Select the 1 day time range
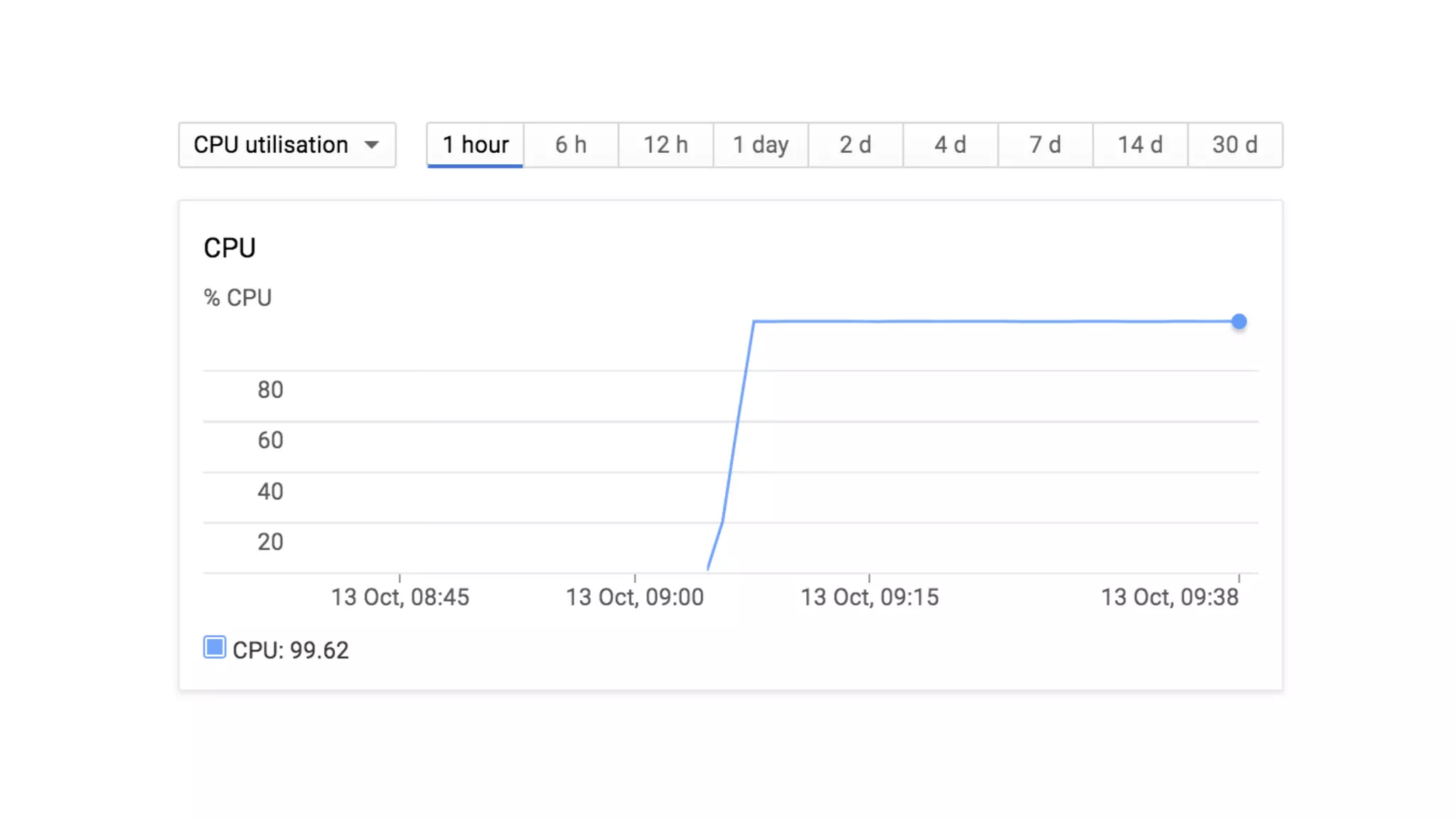Image resolution: width=1456 pixels, height=819 pixels. [761, 145]
